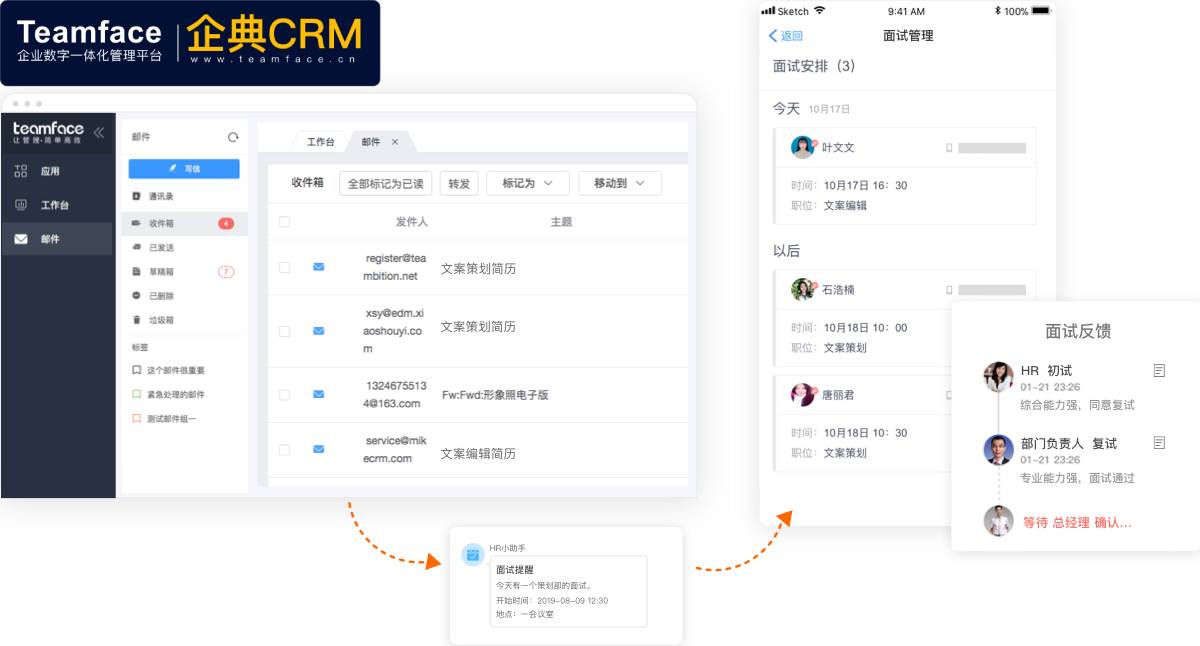Click the 主题 column header
The width and height of the screenshot is (1200, 646).
pos(561,222)
